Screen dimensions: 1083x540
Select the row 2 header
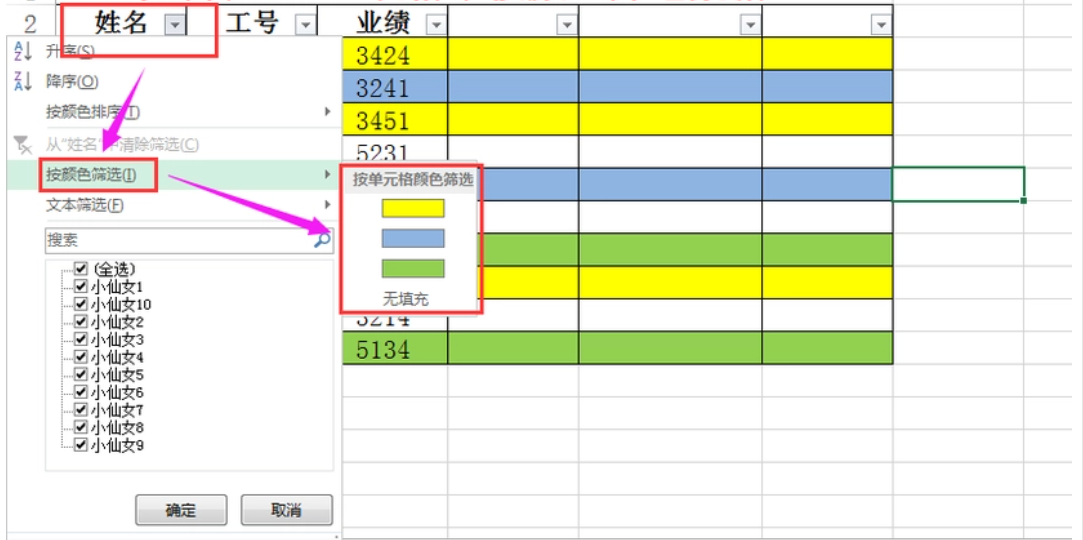(x=30, y=24)
